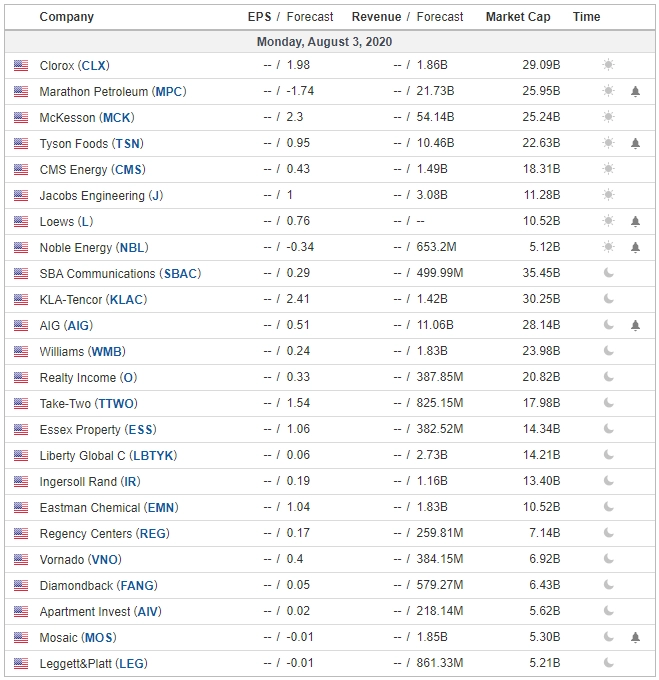Click the alert bell for AIG
This screenshot has height=680, width=659.
pos(635,325)
